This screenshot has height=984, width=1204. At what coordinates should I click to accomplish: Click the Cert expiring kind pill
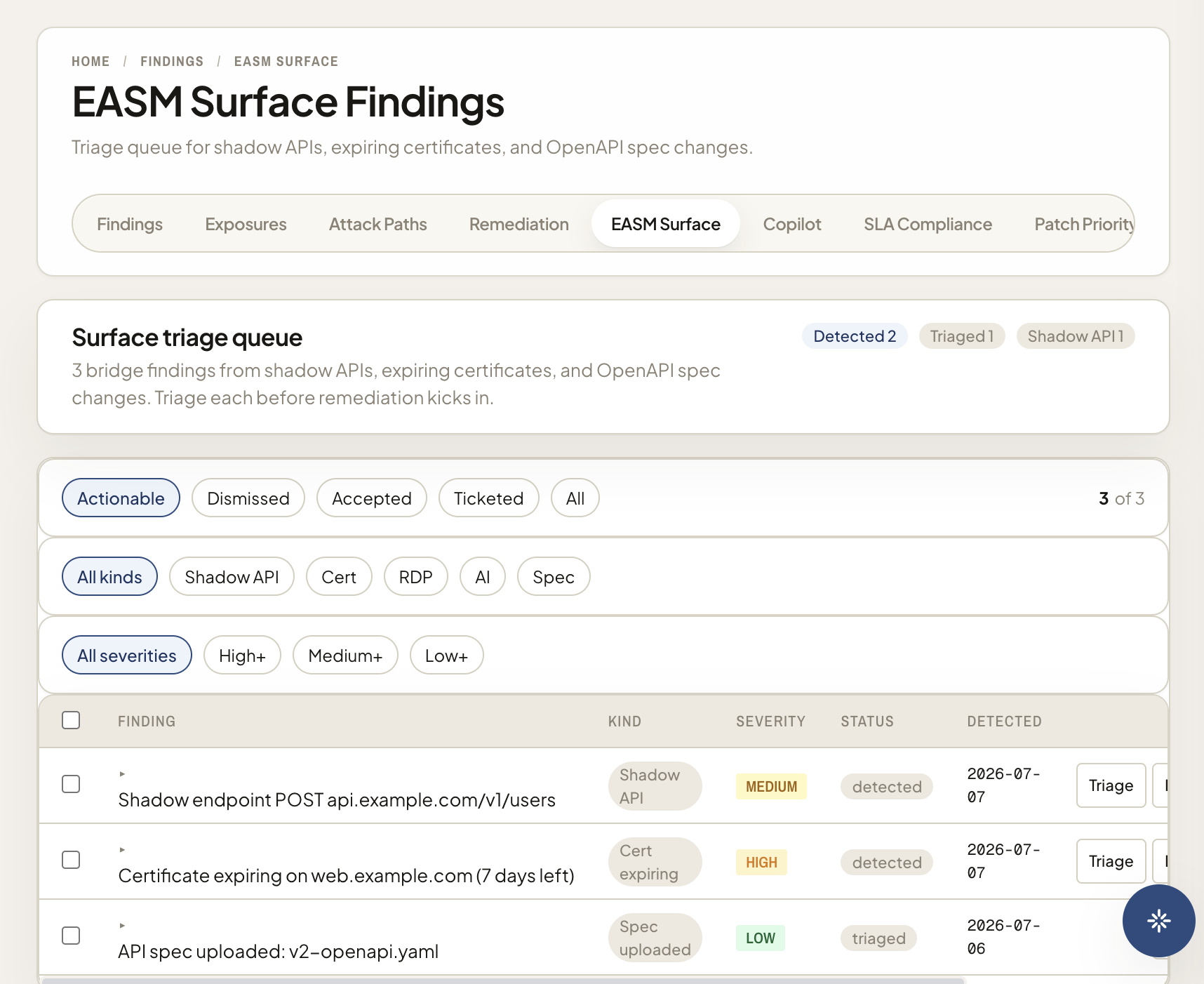pos(655,862)
